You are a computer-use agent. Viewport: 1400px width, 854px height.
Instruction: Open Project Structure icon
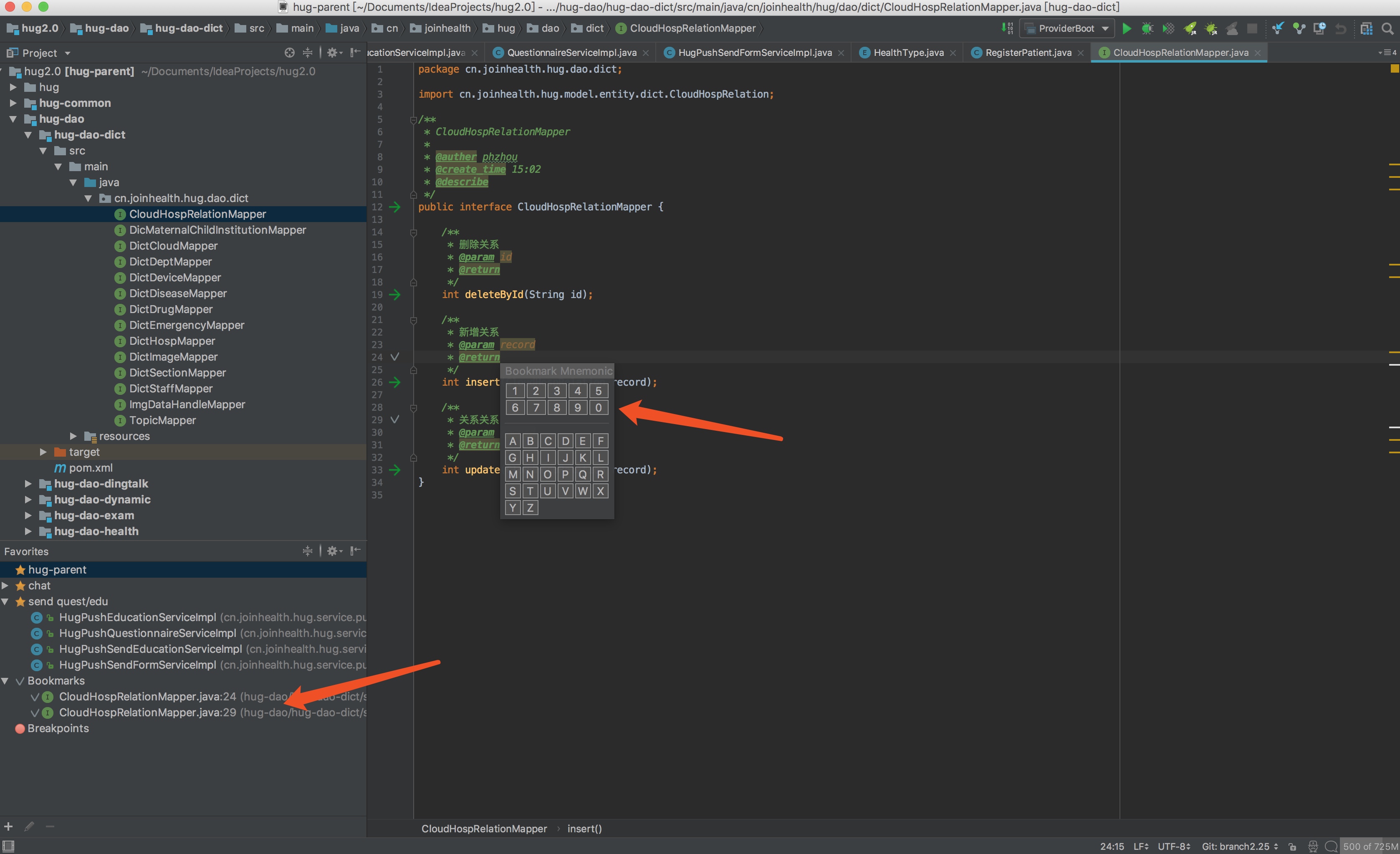point(1367,28)
